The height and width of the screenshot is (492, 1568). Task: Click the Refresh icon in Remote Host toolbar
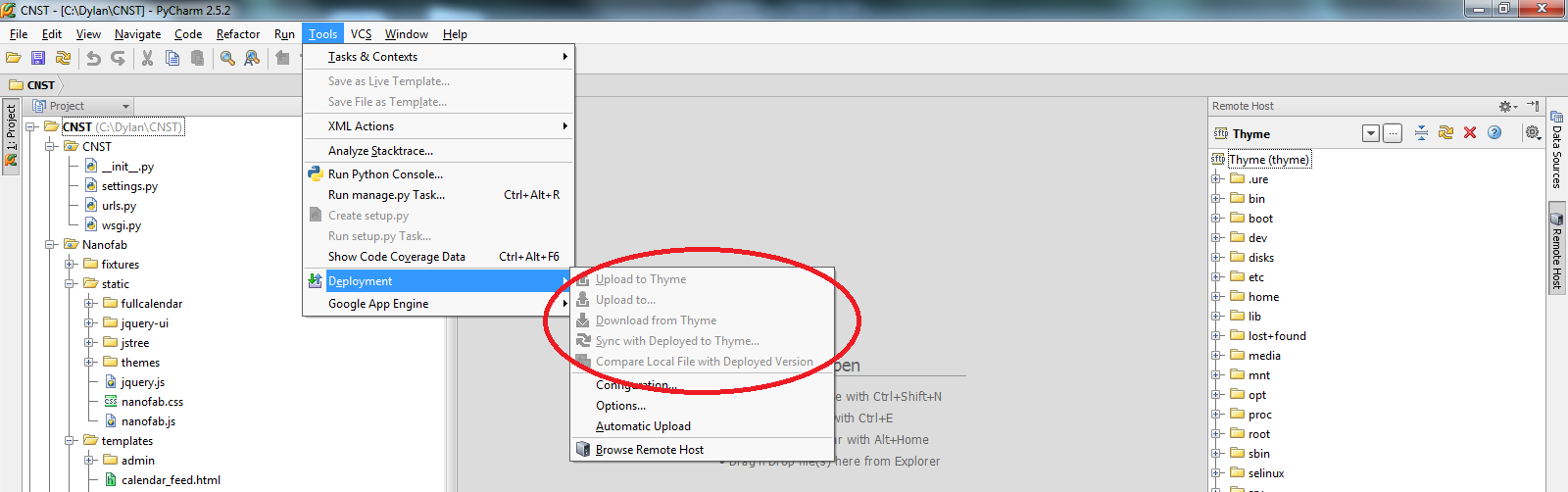1445,133
